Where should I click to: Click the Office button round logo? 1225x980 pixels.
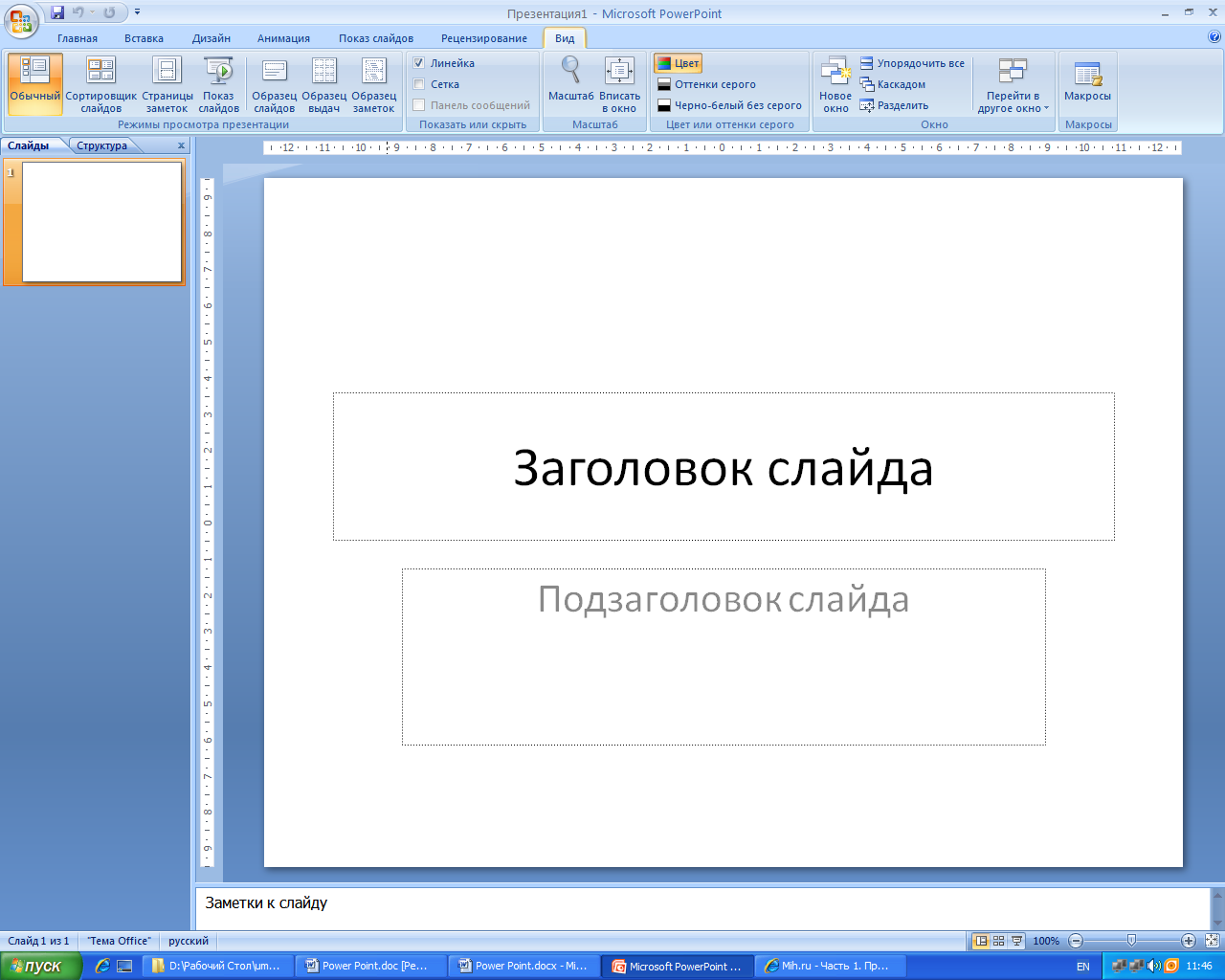click(x=21, y=20)
